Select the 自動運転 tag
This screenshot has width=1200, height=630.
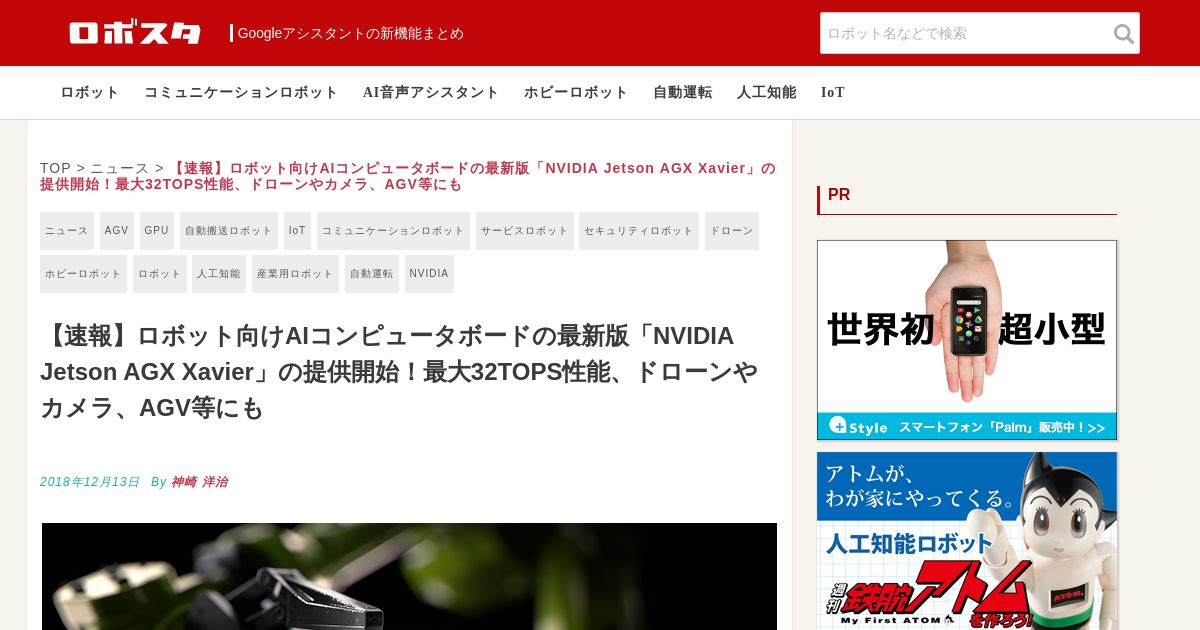click(x=372, y=274)
